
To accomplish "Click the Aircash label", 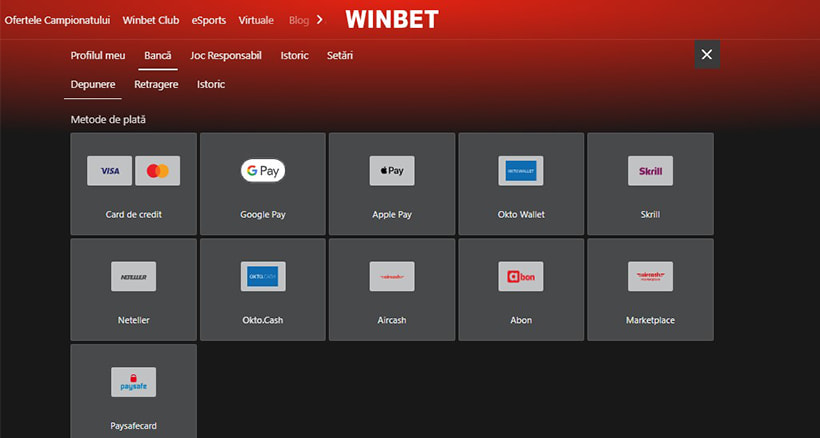I will pyautogui.click(x=392, y=320).
